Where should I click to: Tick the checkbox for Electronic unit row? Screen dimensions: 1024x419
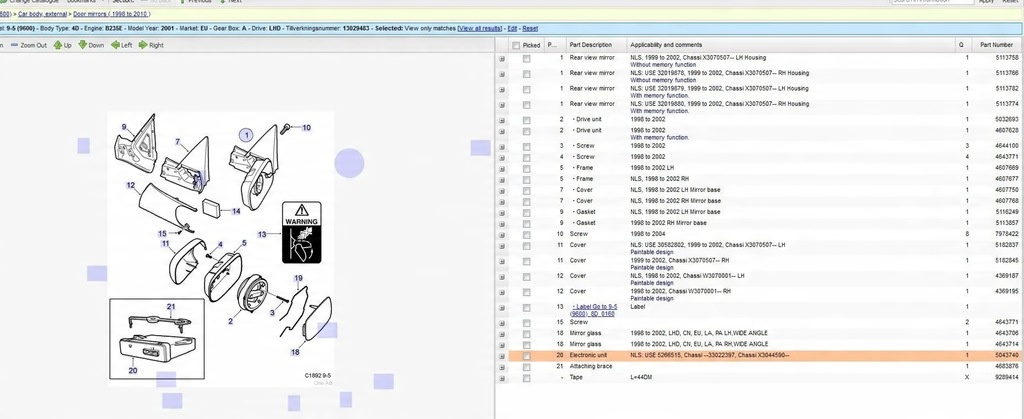(526, 355)
